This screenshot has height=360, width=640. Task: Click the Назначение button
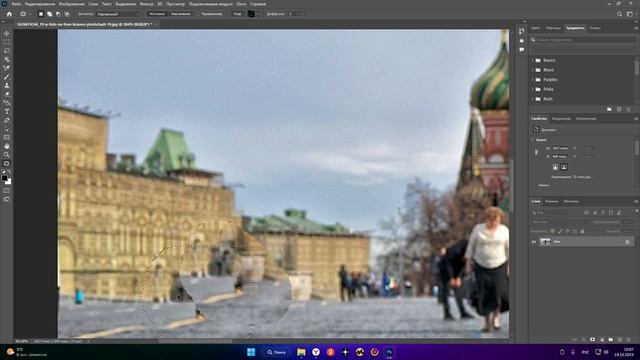[181, 14]
